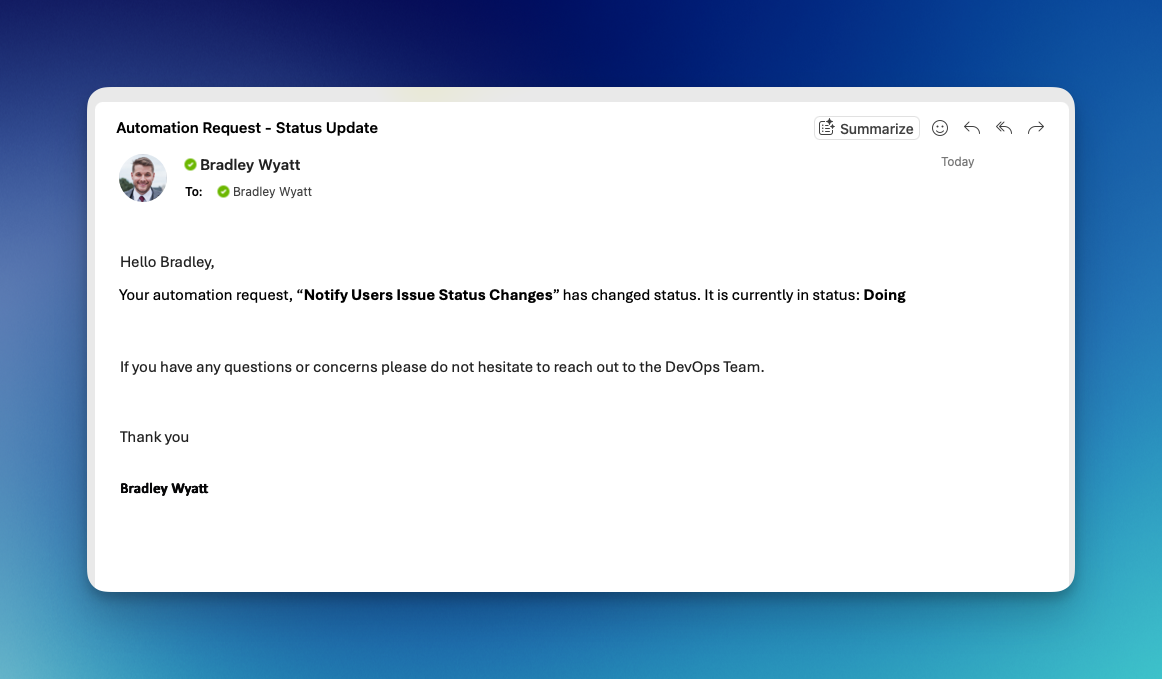
Task: Open sender Bradley Wyatt's contact card
Action: (x=250, y=165)
